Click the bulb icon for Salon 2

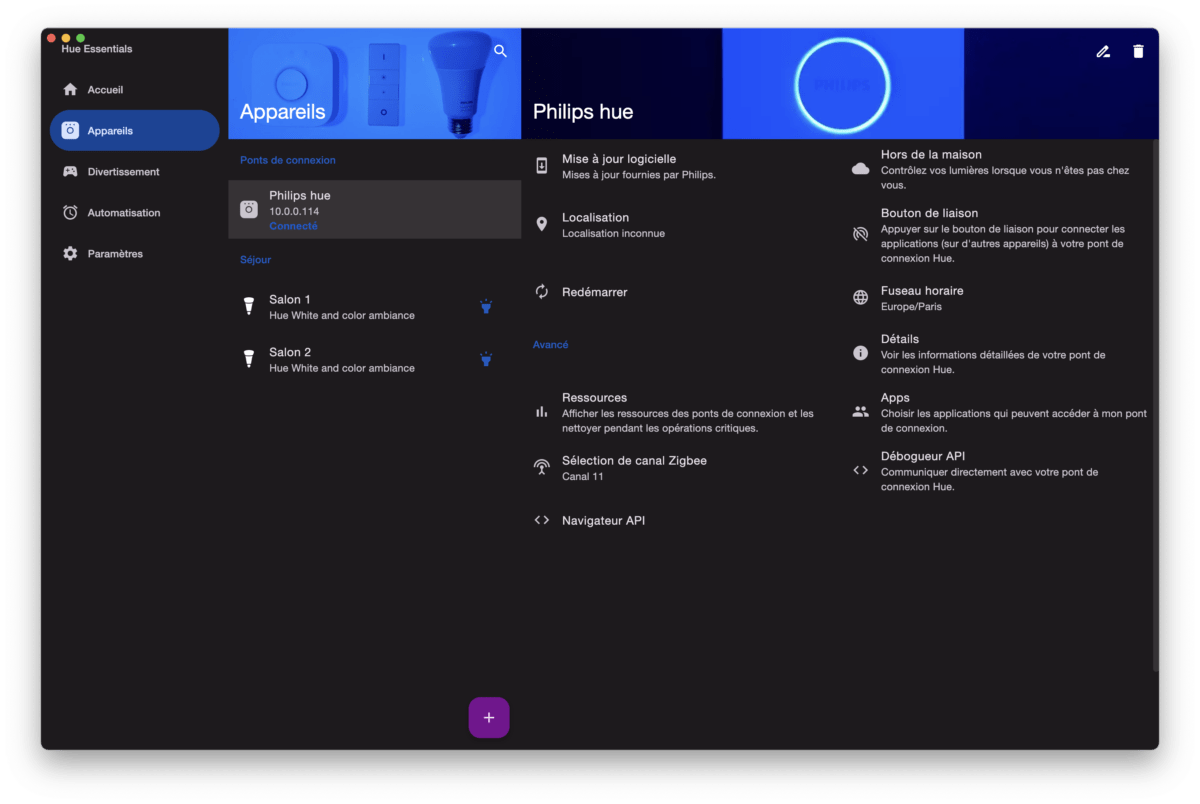point(249,359)
